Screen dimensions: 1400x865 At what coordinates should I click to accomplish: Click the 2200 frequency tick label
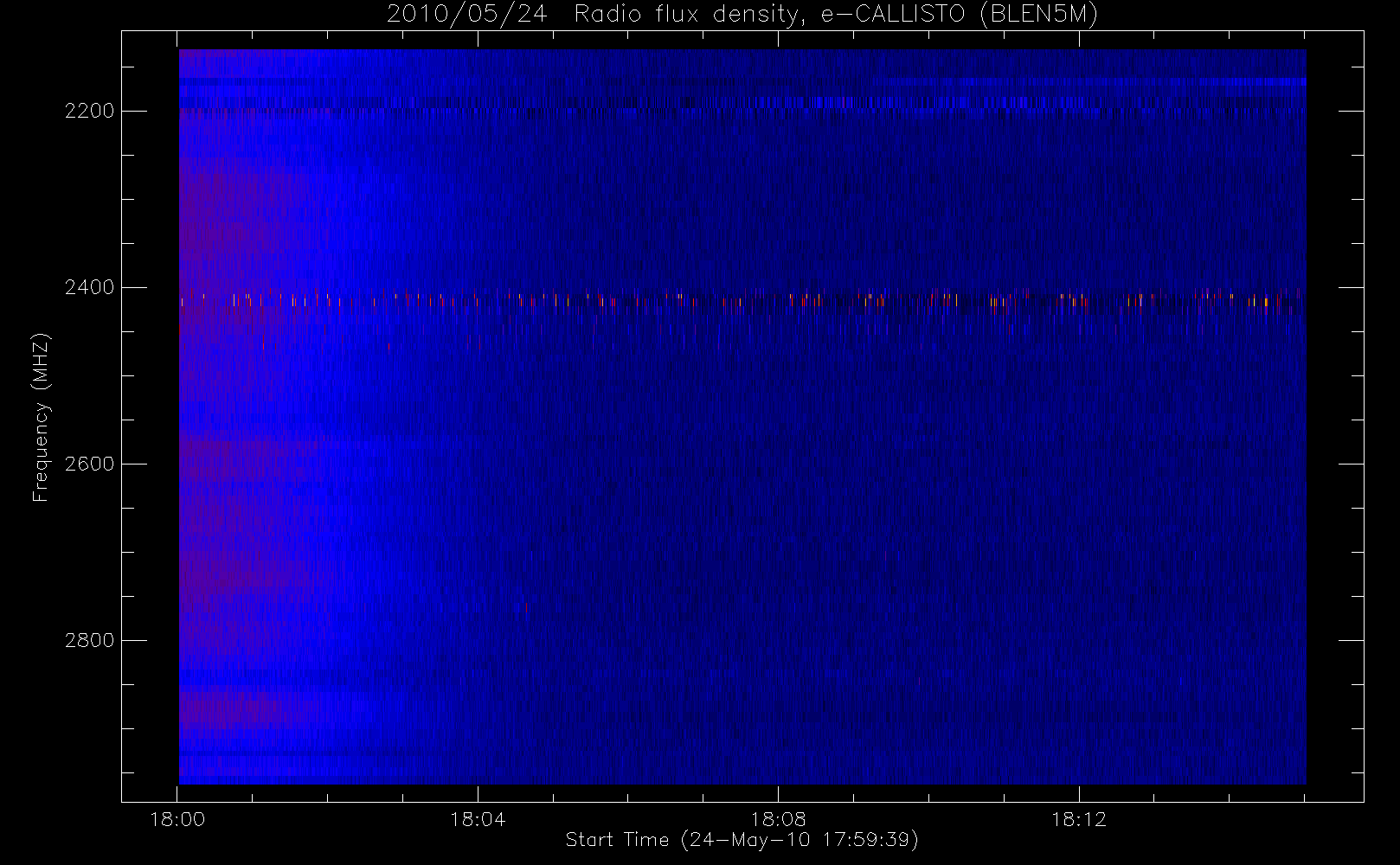90,112
